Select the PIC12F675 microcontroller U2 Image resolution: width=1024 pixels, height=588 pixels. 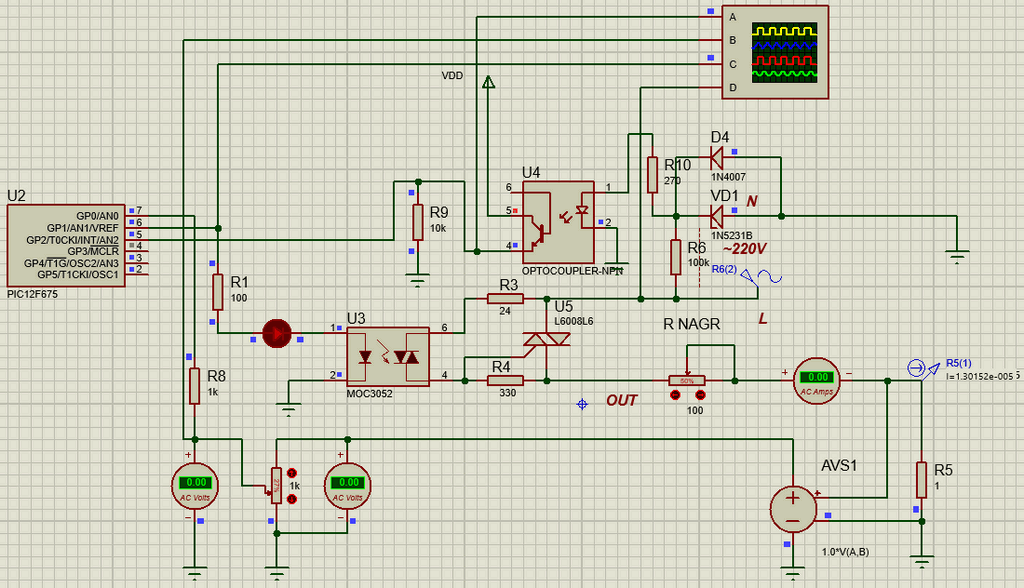[x=65, y=245]
